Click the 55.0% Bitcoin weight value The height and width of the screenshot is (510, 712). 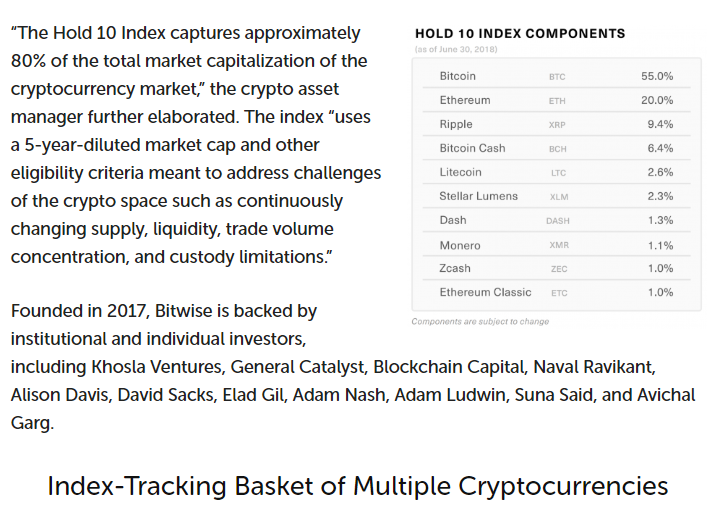657,76
